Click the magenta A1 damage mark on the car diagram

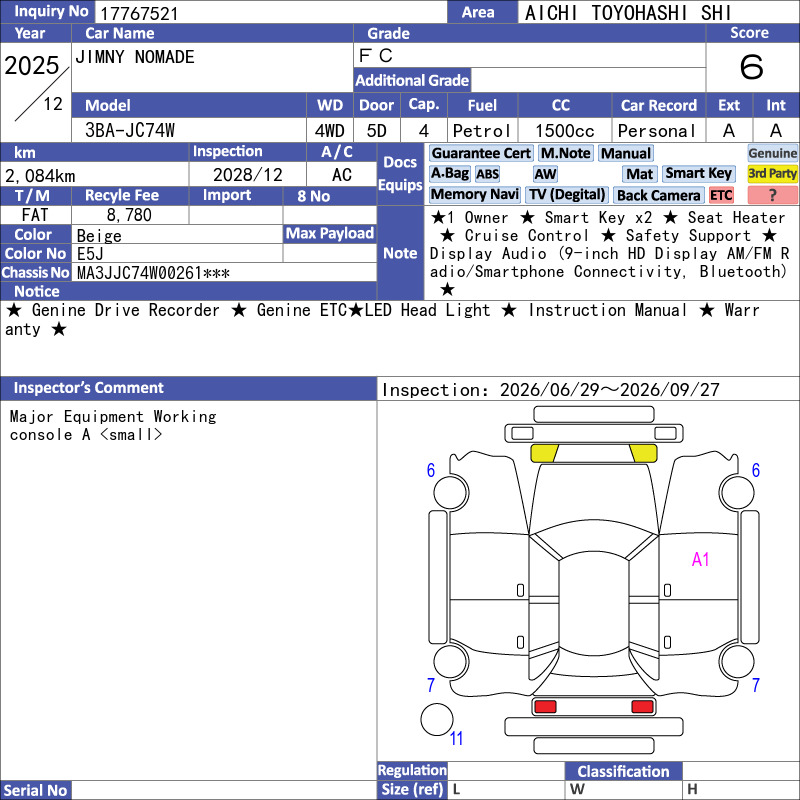[701, 560]
